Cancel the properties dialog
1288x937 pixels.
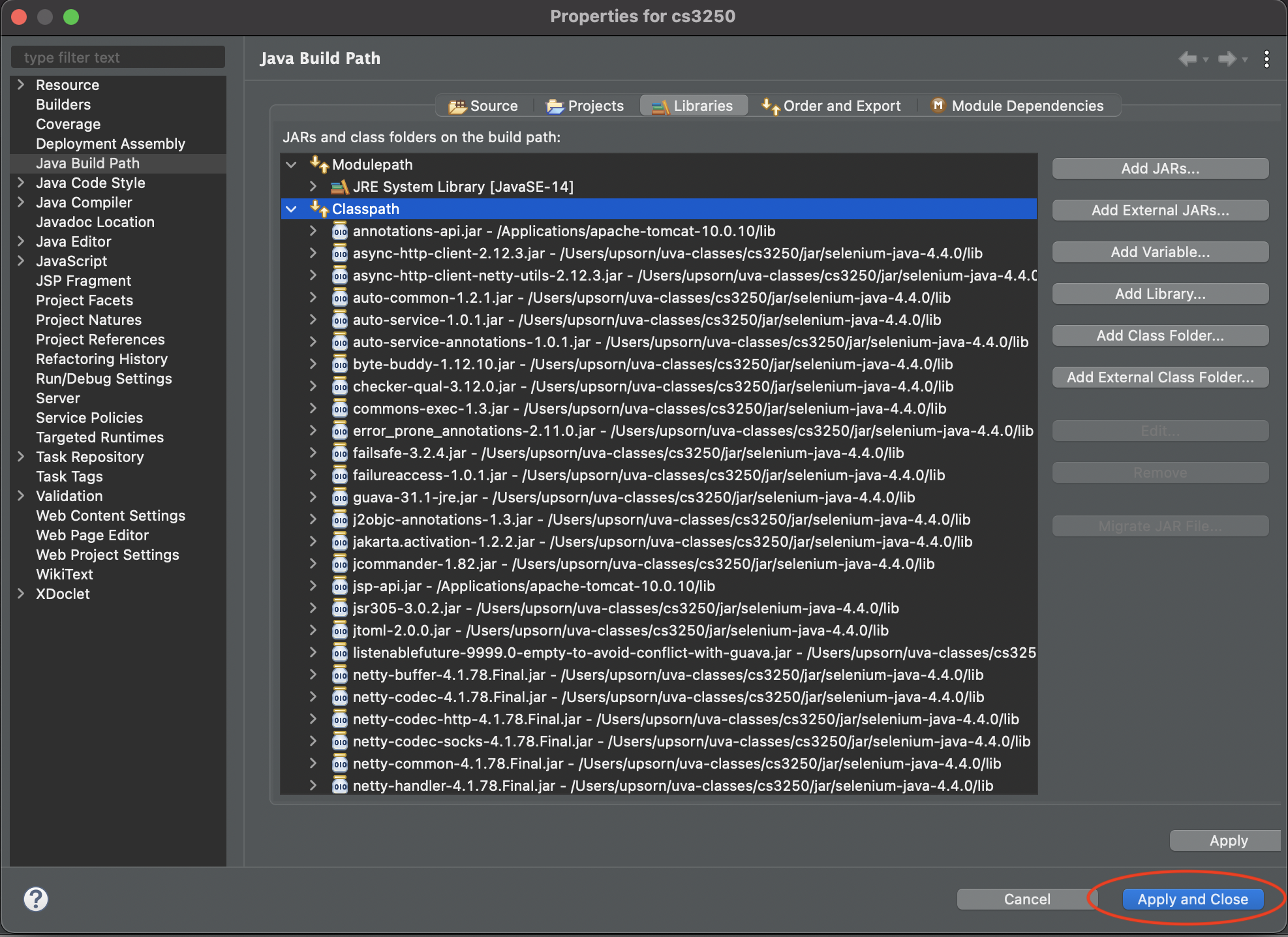[x=1027, y=899]
